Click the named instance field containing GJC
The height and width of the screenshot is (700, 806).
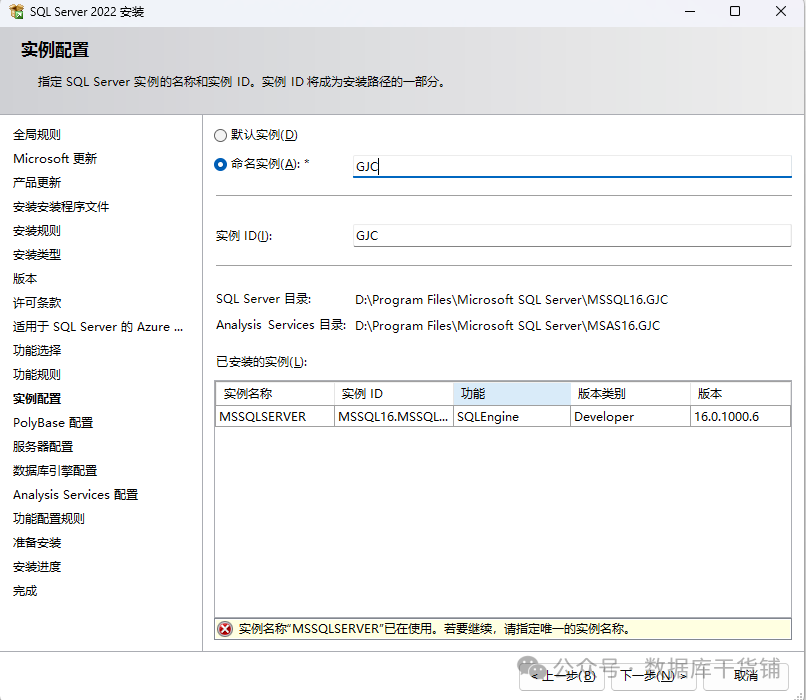coord(572,167)
